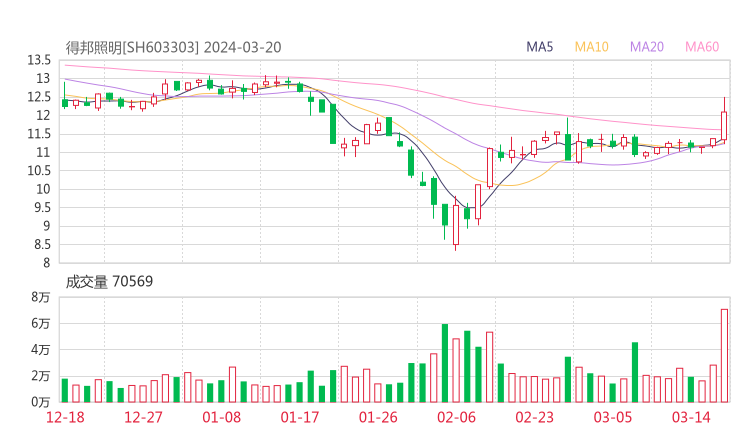Image resolution: width=740 pixels, height=440 pixels.
Task: Click the tallest red volume bar at far right
Action: [x=724, y=356]
